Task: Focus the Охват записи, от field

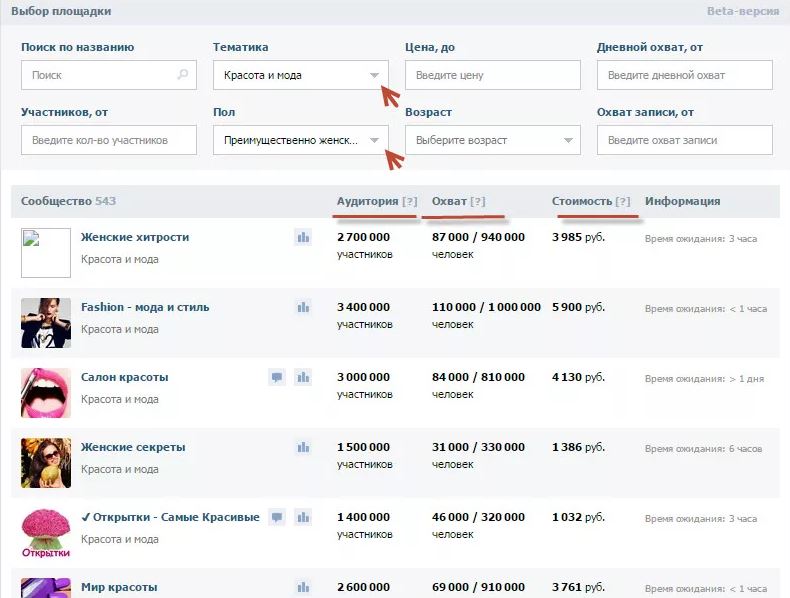Action: pos(685,140)
